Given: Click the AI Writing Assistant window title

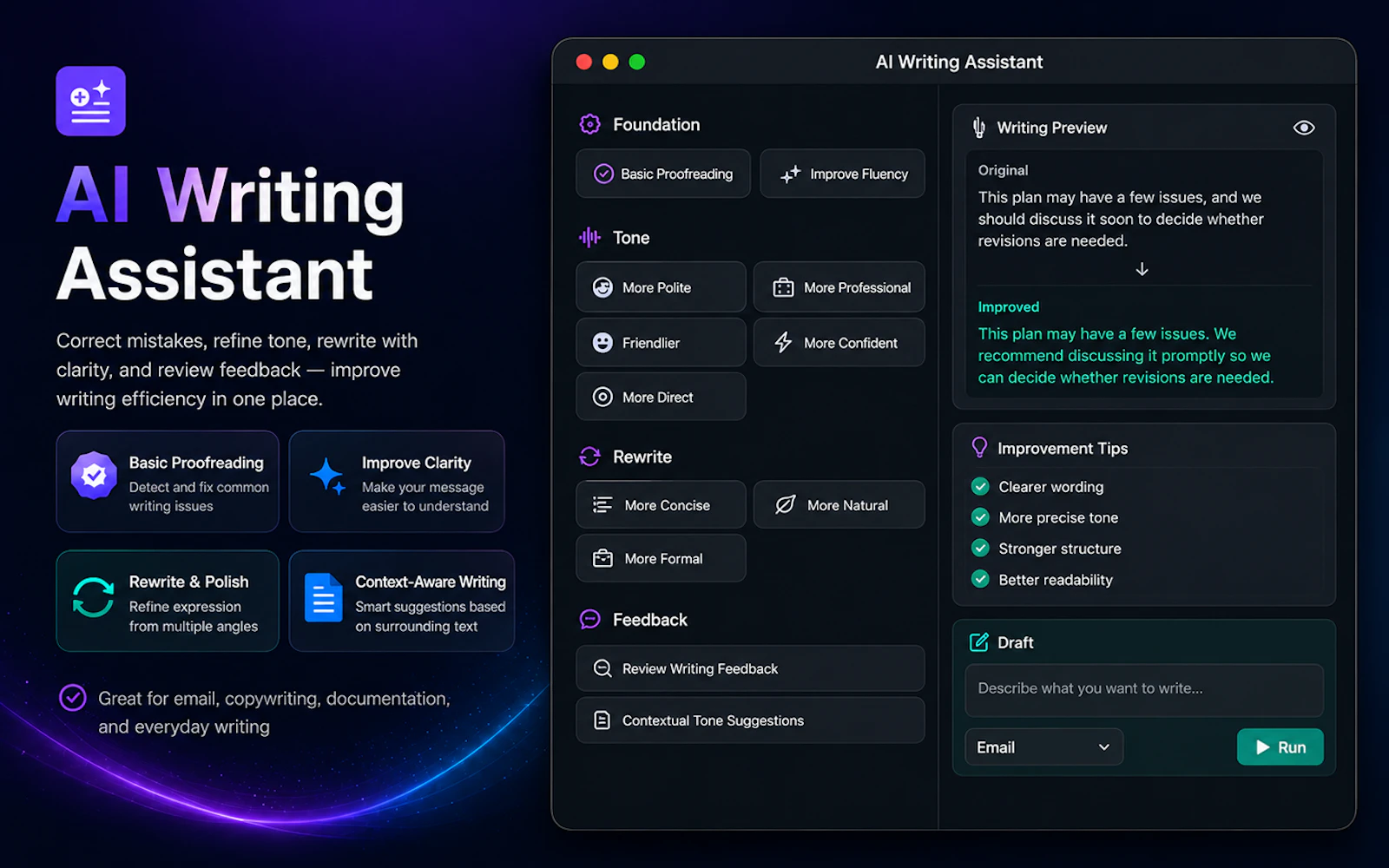Looking at the screenshot, I should coord(959,62).
